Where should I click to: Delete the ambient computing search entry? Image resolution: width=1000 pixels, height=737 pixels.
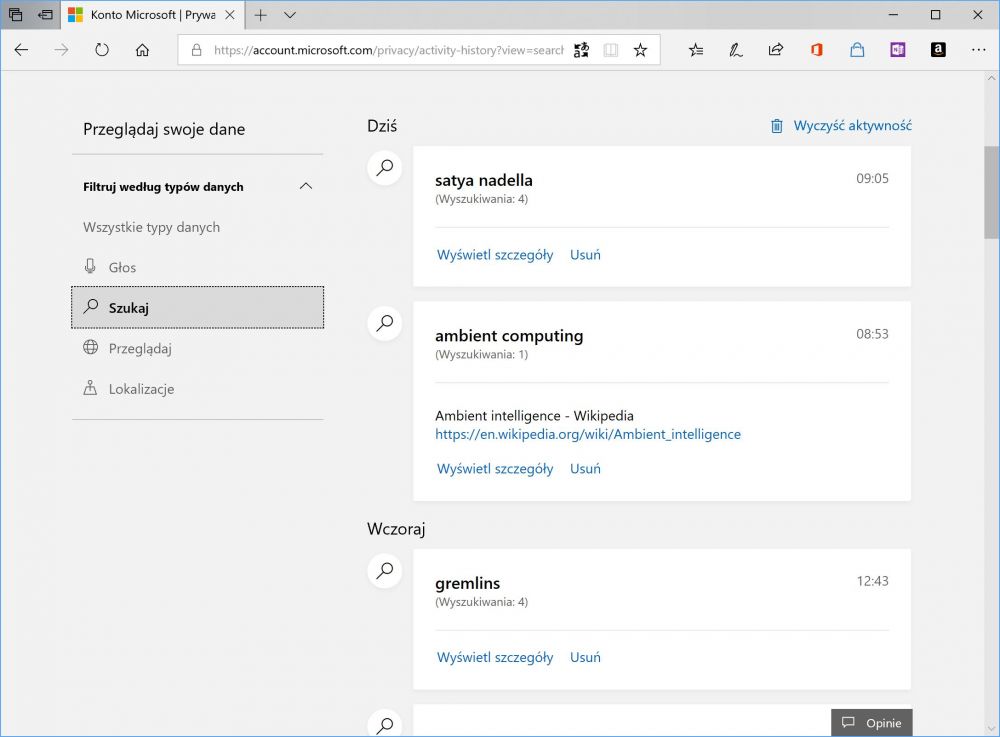click(x=585, y=469)
